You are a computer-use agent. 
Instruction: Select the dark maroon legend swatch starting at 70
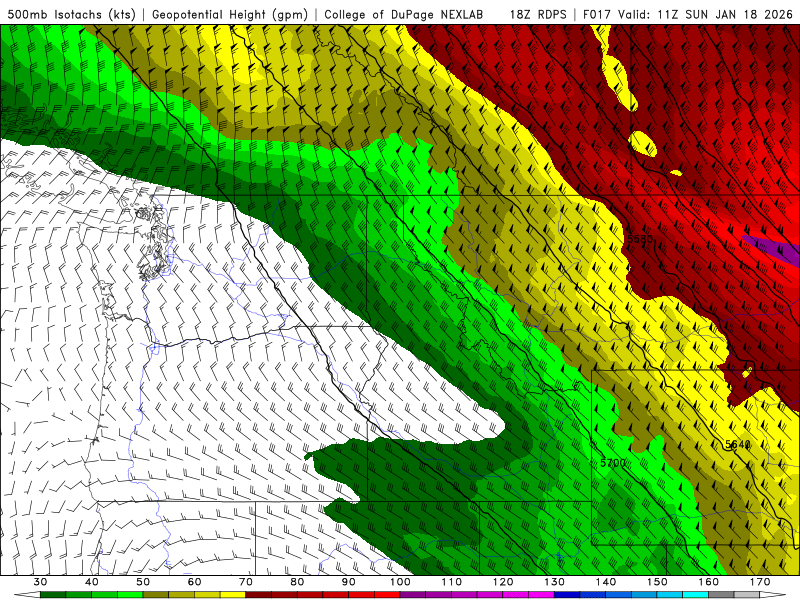[259, 595]
